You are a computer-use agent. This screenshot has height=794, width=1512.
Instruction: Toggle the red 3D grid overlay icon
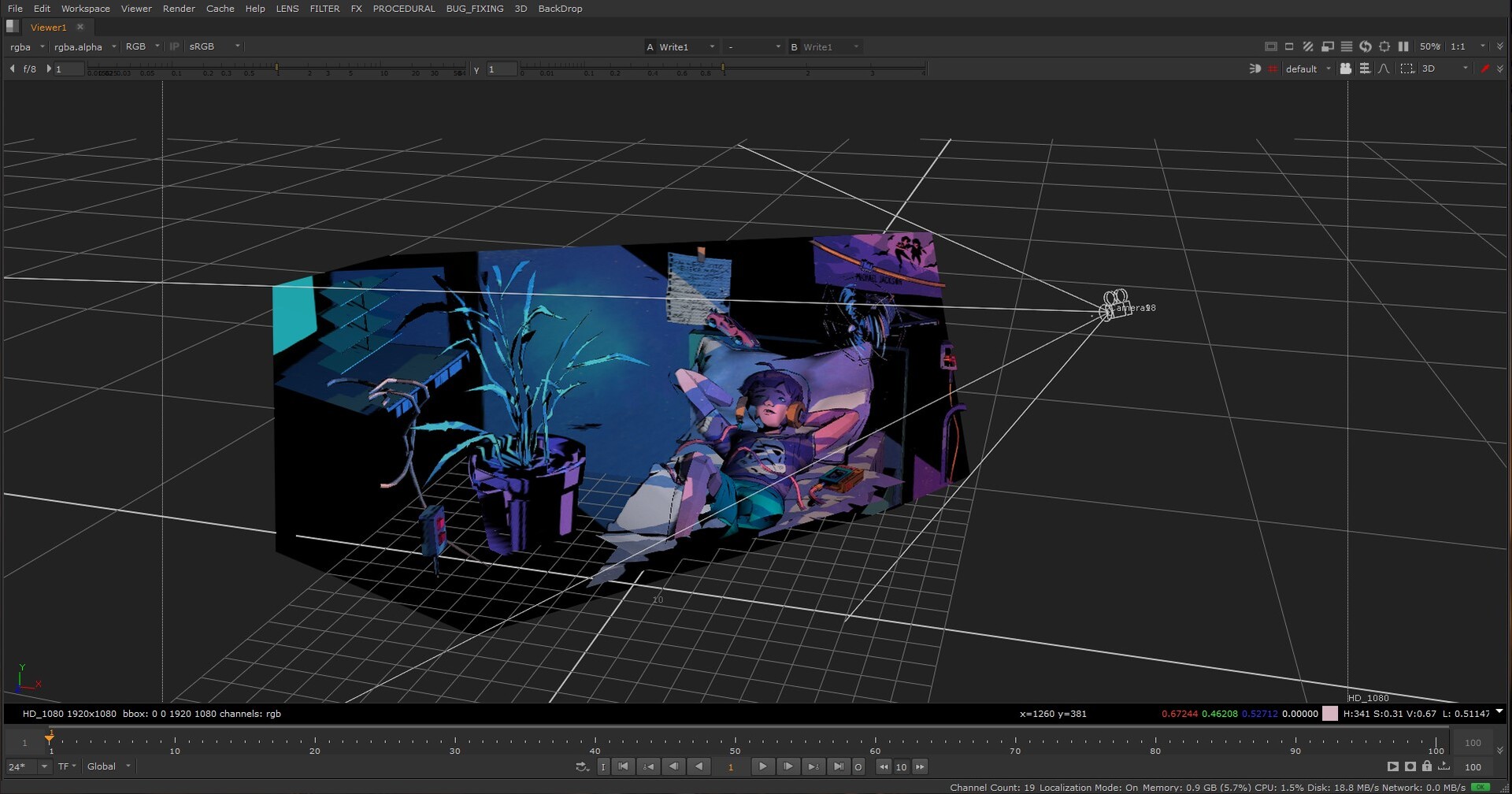1273,69
